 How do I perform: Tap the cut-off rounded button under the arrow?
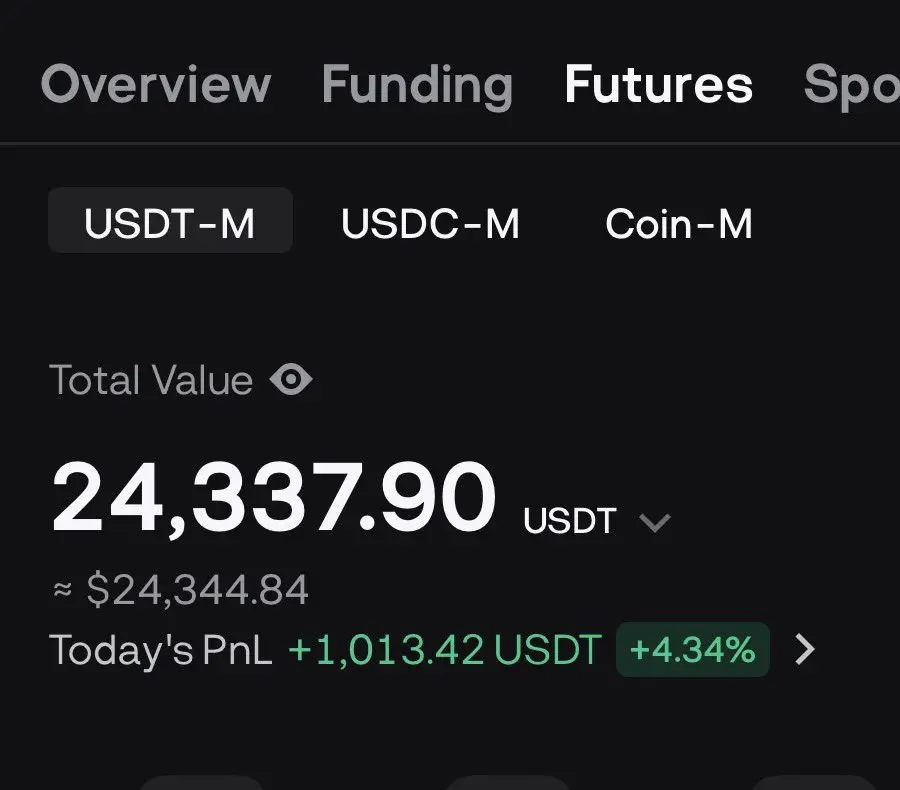pos(814,783)
